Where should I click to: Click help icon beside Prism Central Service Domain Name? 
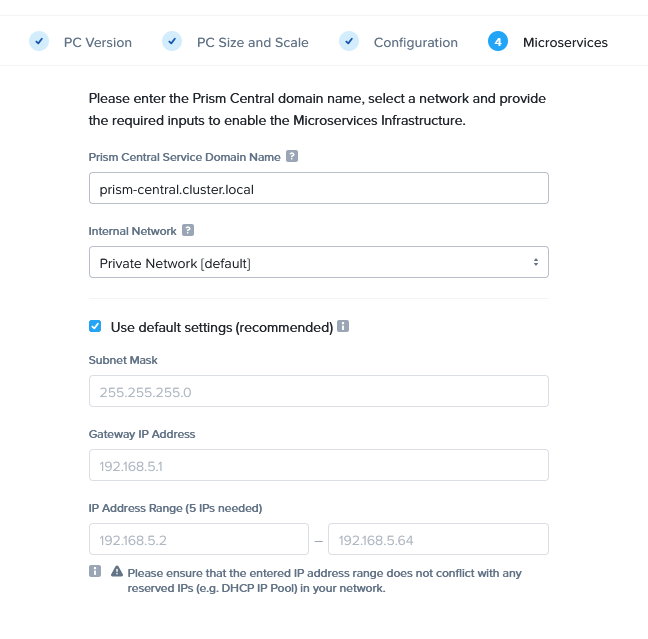click(x=292, y=157)
